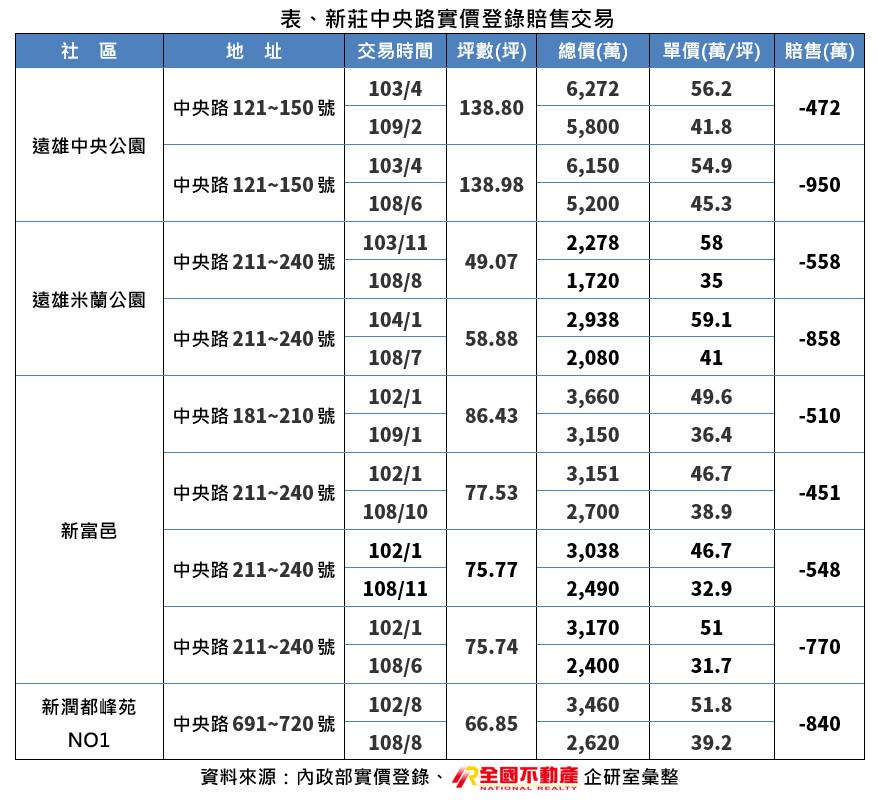Select the 108/10 transaction date cell
This screenshot has height=800, width=881.
pos(395,512)
